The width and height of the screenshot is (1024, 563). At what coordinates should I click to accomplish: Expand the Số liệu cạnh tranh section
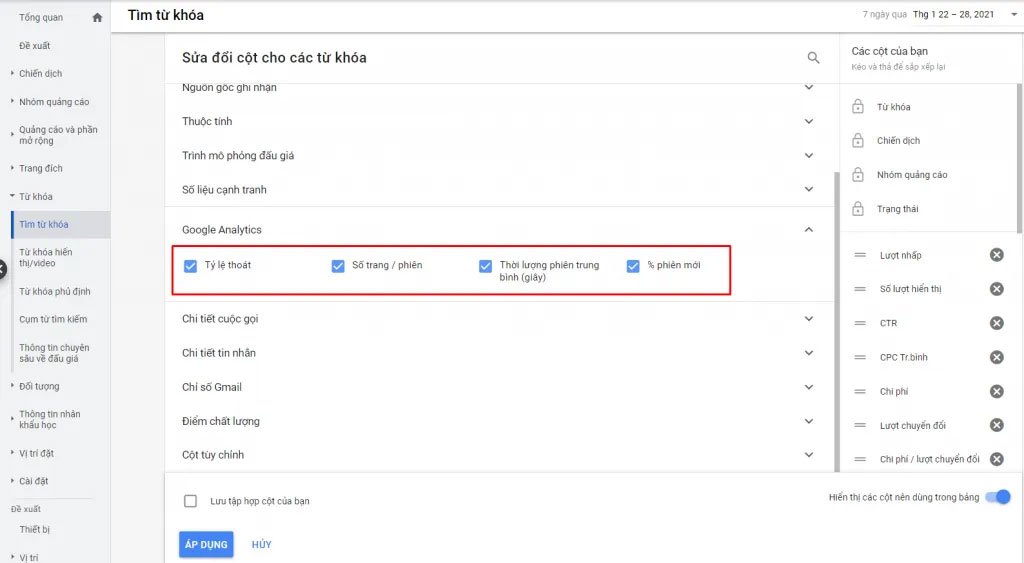tap(808, 189)
